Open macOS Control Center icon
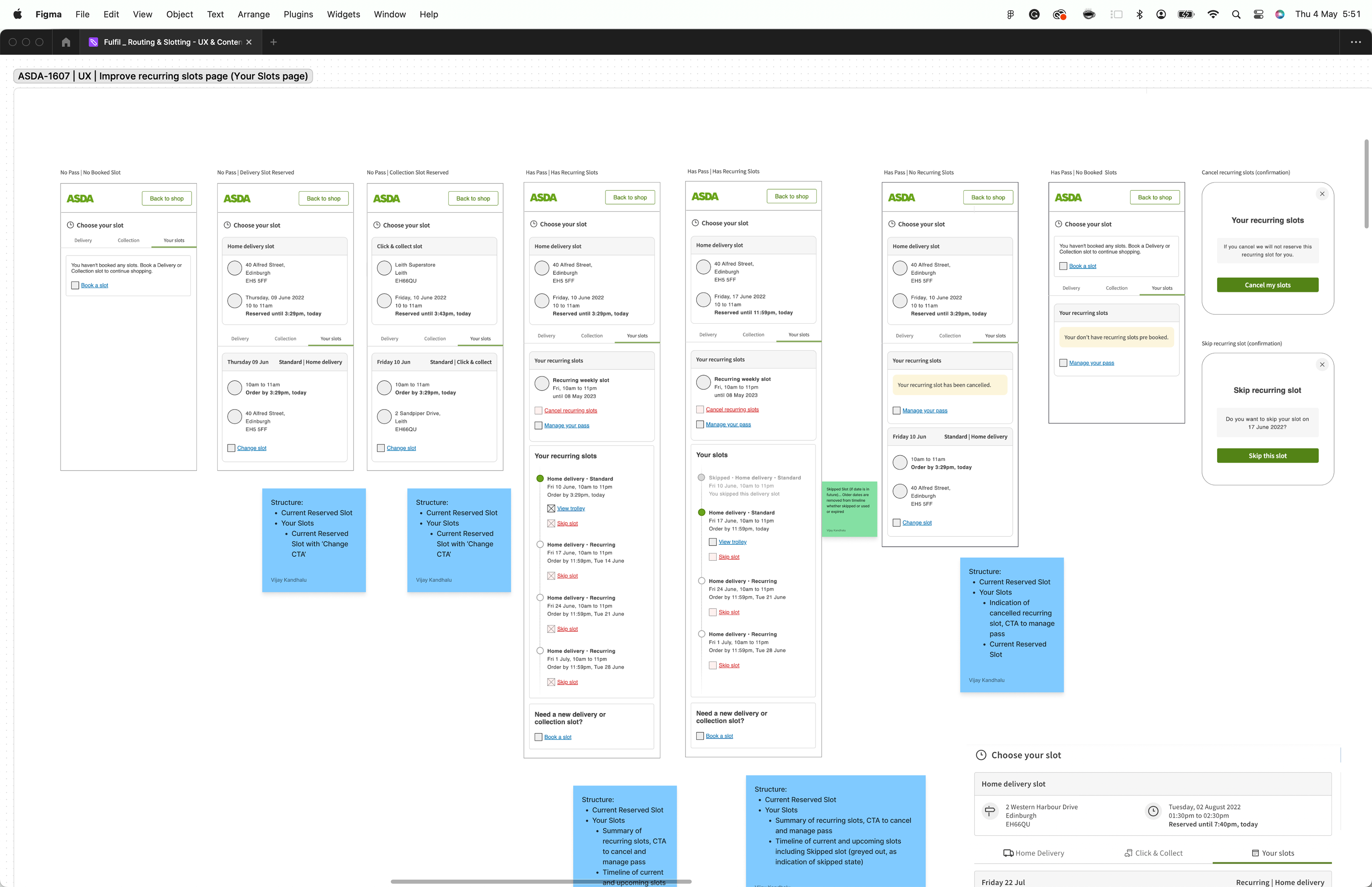The image size is (1372, 887). click(x=1258, y=14)
